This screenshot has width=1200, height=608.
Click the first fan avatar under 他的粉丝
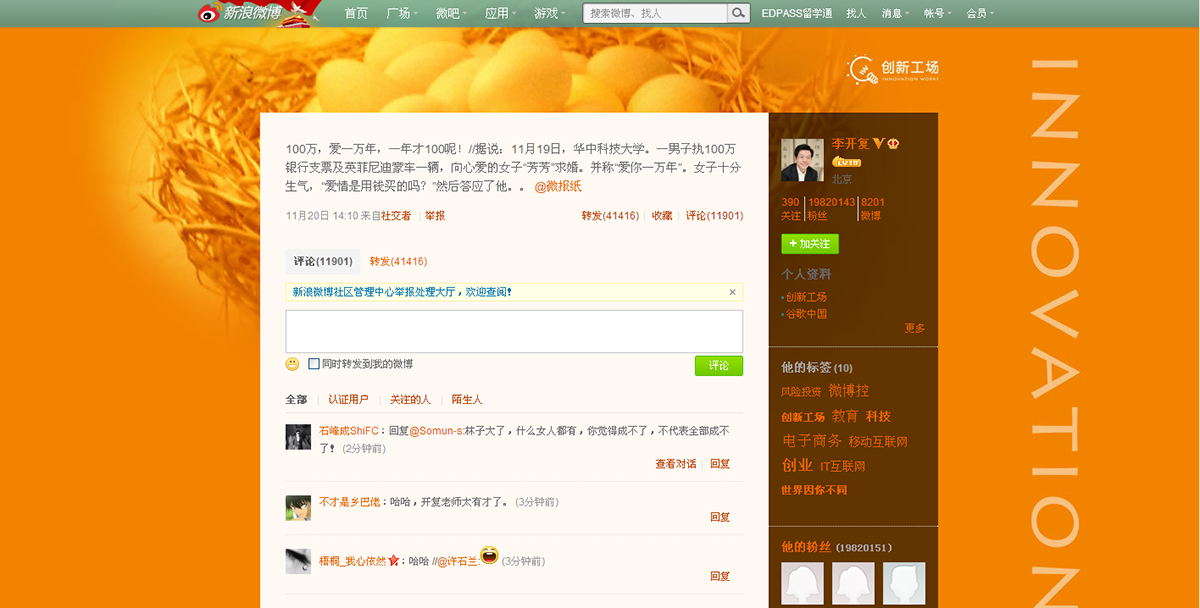pos(802,583)
